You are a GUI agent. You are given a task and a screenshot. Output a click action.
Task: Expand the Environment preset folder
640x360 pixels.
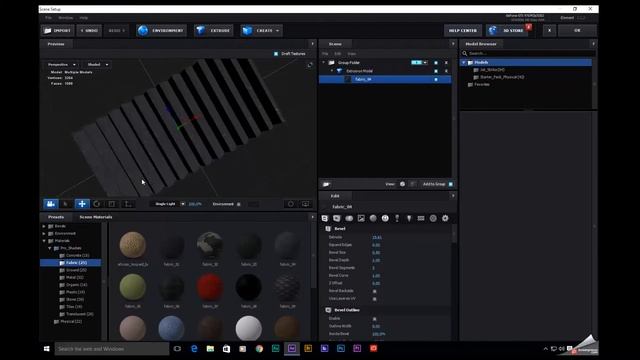[x=44, y=233]
